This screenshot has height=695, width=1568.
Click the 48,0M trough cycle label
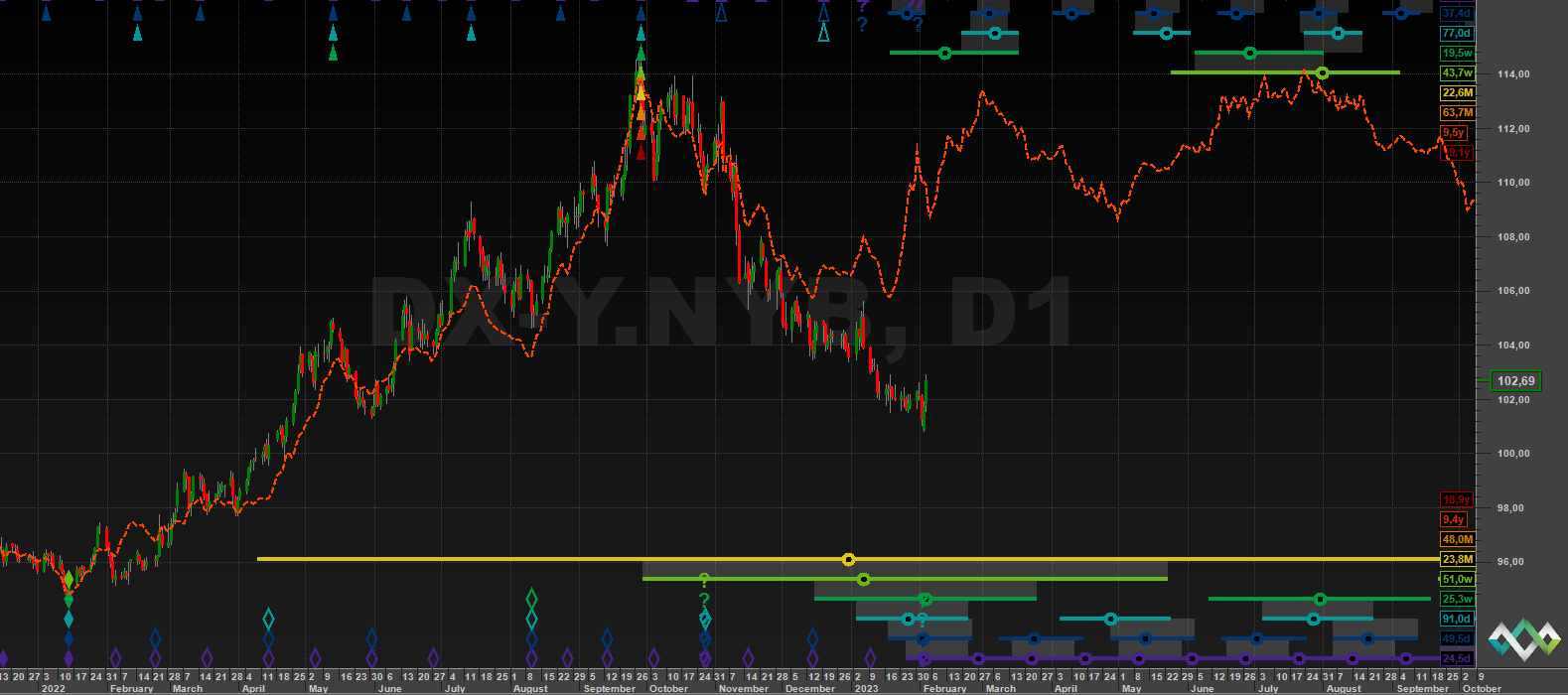[x=1457, y=539]
